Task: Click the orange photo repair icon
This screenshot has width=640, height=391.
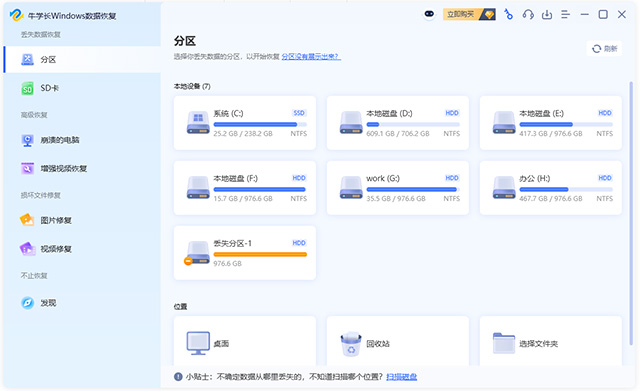Action: pos(27,220)
